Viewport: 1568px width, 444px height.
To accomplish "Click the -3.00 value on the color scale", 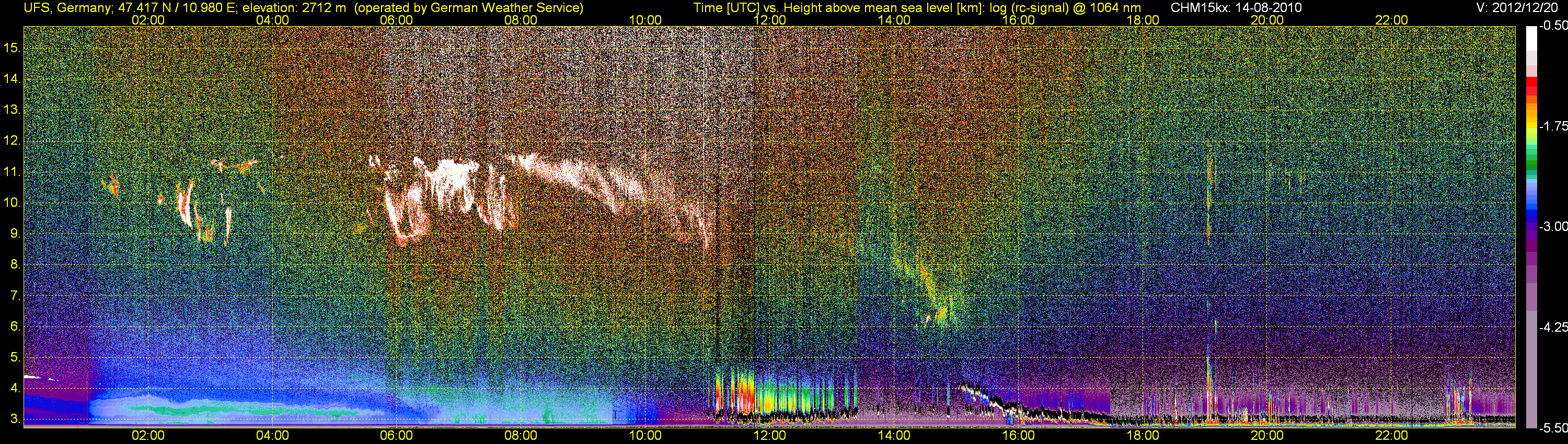I will click(1553, 226).
